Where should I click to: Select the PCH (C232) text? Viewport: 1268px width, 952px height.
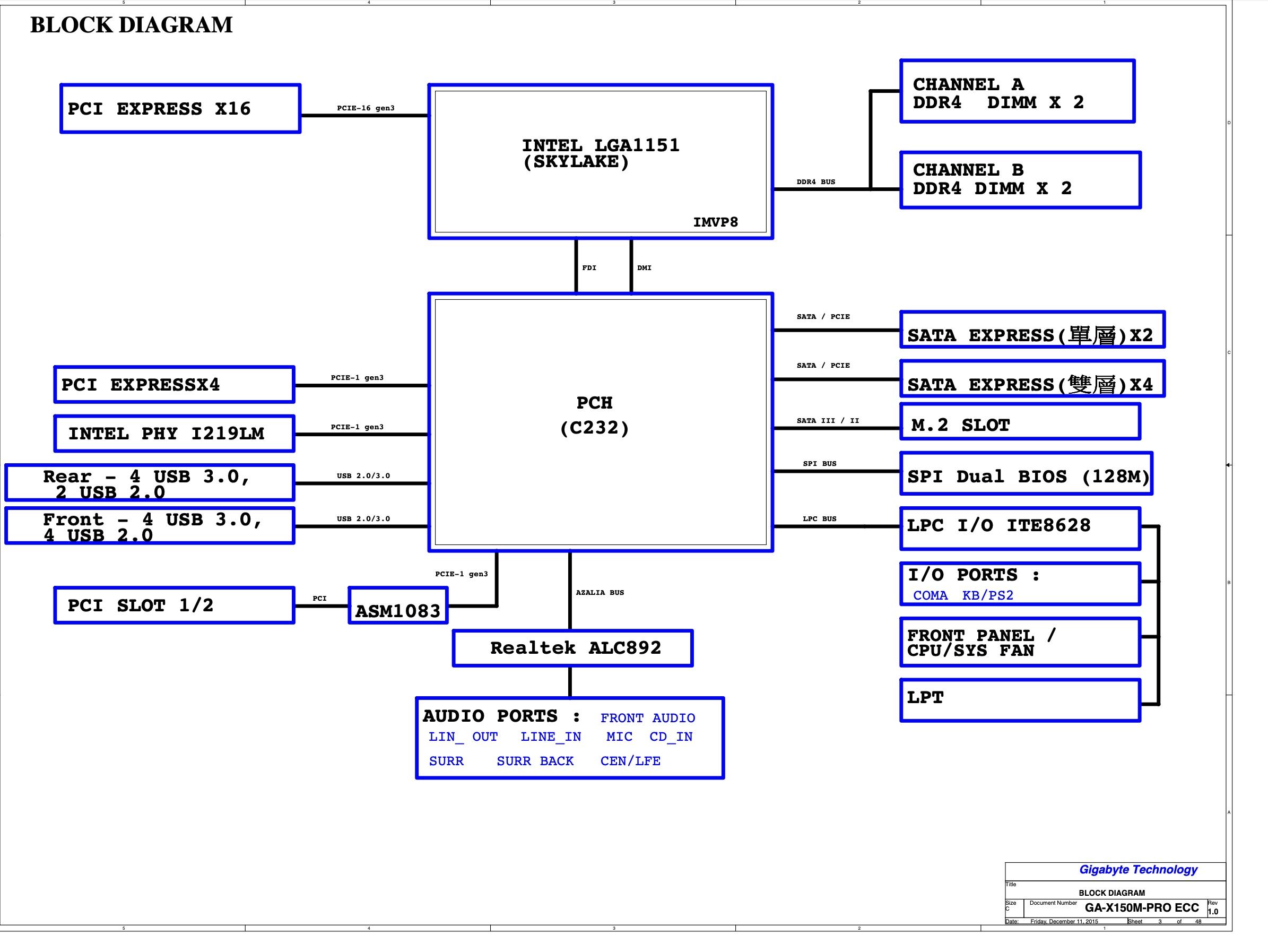(x=594, y=415)
